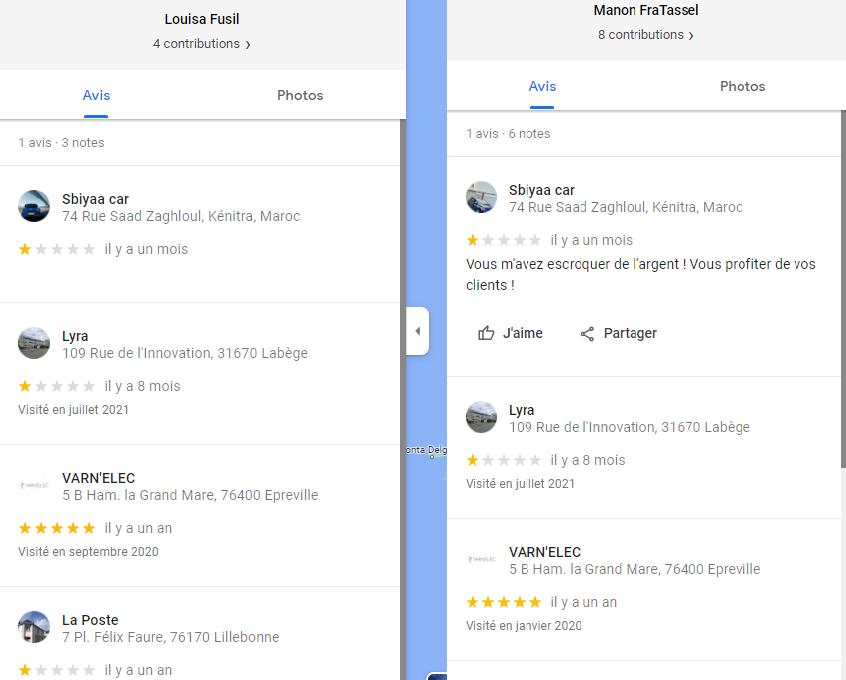
Task: Expand Louisa Fusil's 4 contributions
Action: point(202,44)
